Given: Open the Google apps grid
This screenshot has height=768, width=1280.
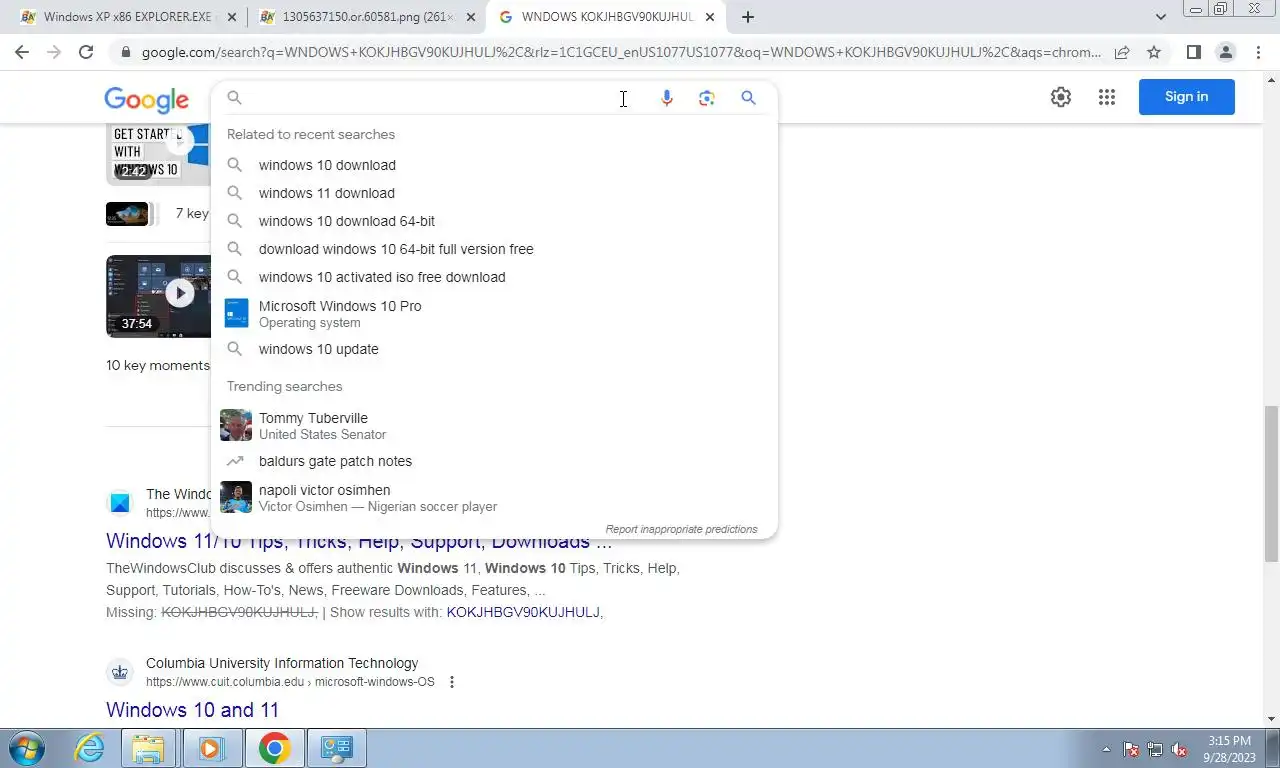Looking at the screenshot, I should [x=1107, y=97].
